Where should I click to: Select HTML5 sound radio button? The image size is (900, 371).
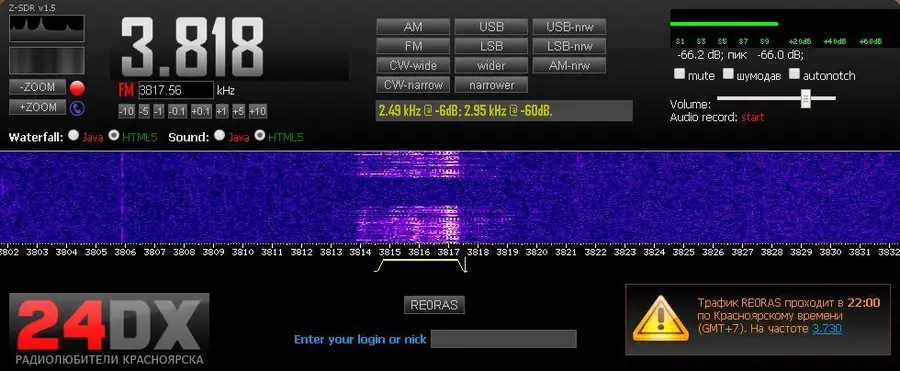point(260,136)
